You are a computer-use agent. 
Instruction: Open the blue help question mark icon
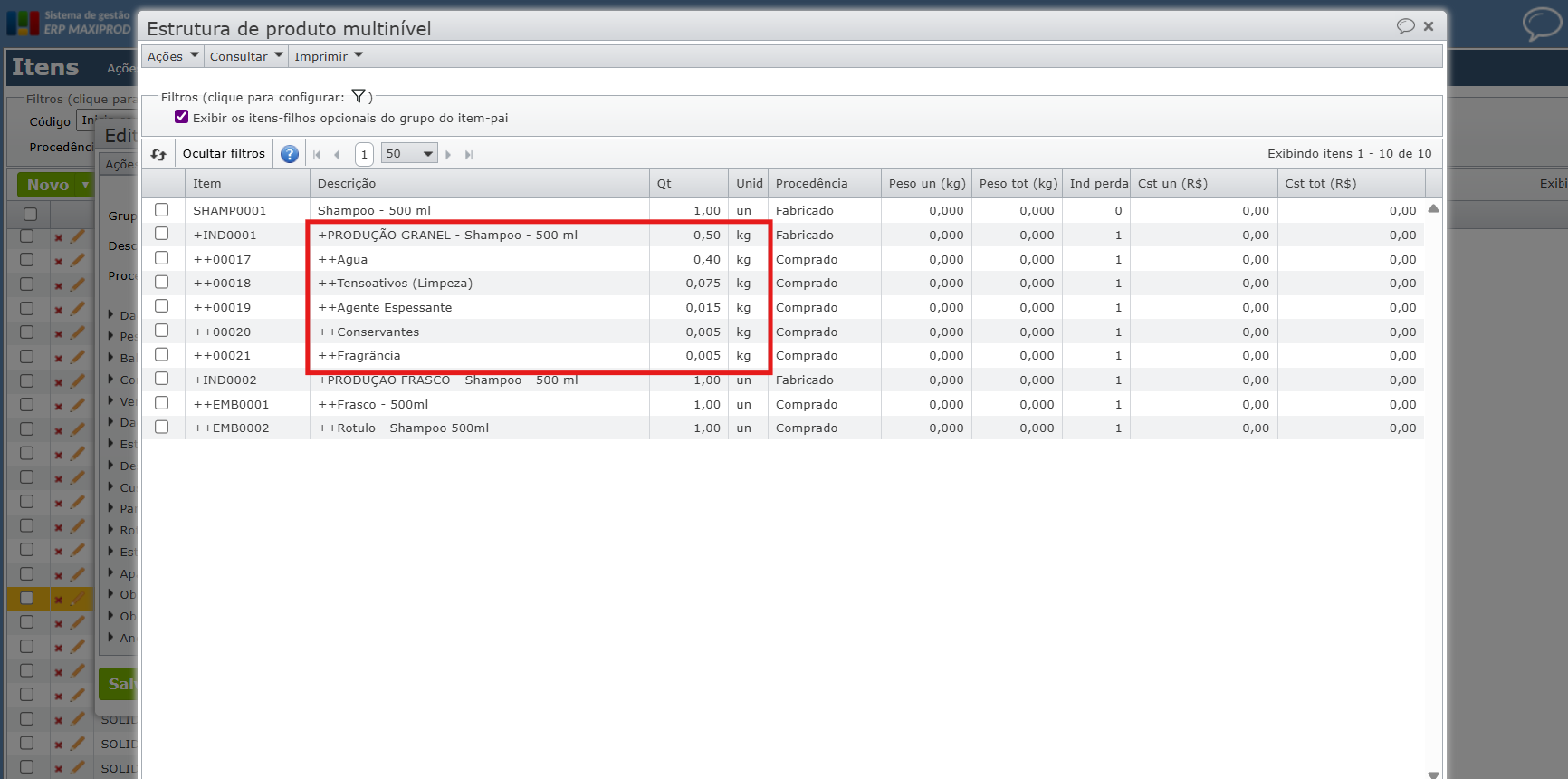pos(290,154)
